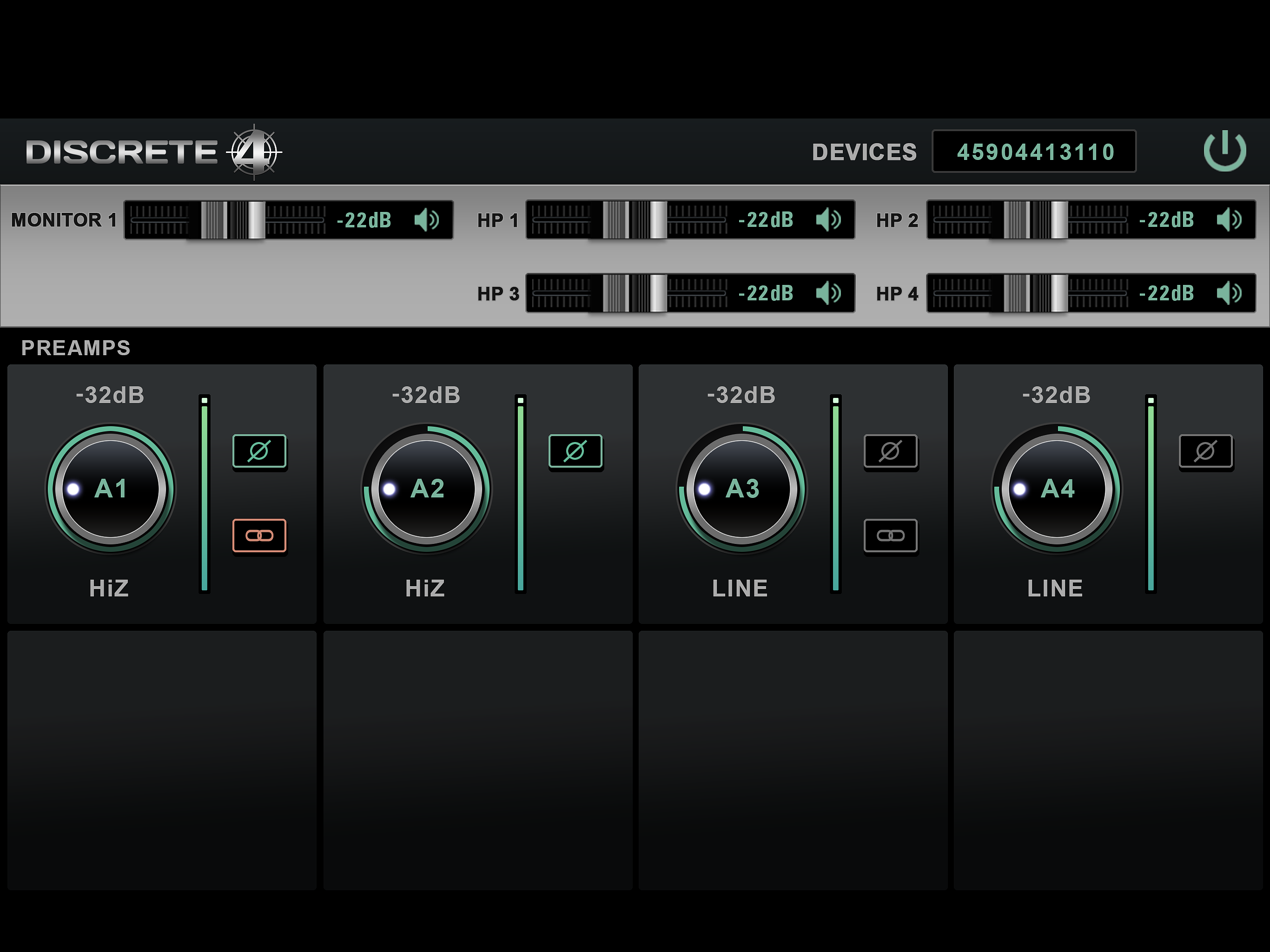The image size is (1270, 952).
Task: Click the HP 4 -22dB level readout
Action: pos(1167,293)
